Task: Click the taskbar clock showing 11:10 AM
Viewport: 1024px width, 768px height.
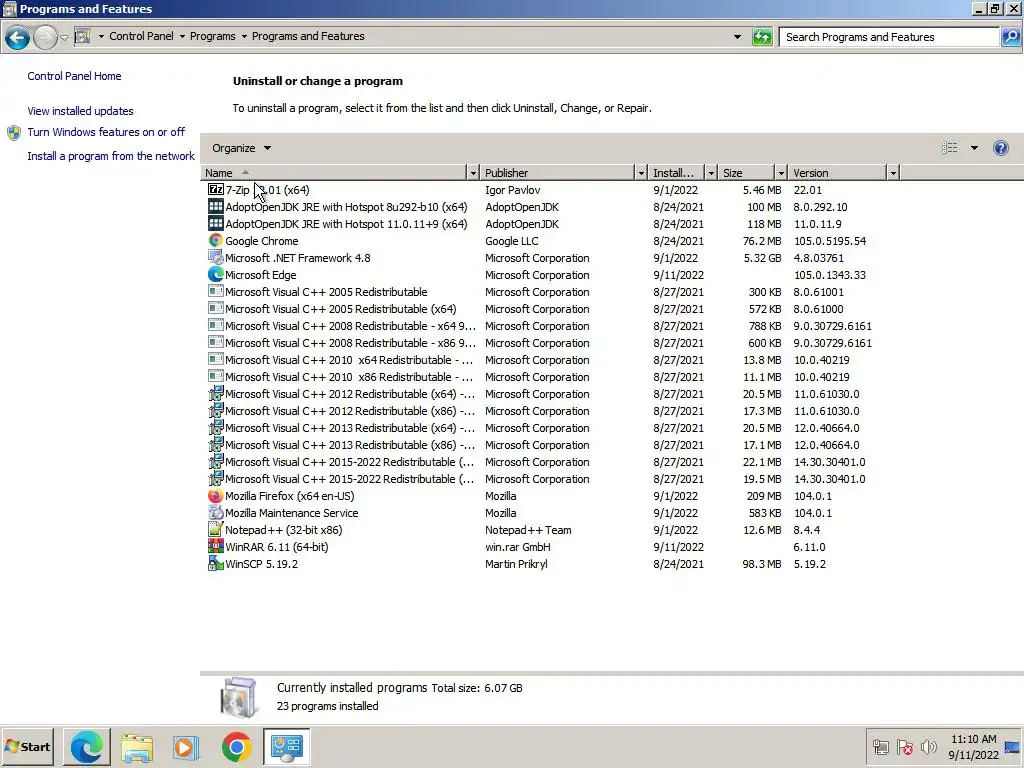Action: pos(973,746)
